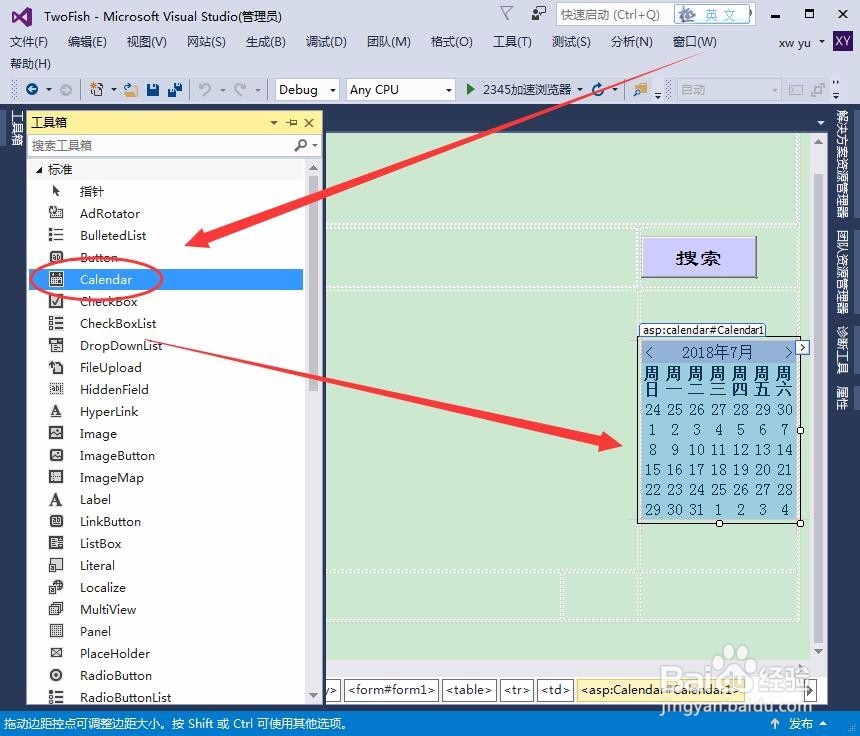Open the 视图(V) menu

coord(146,42)
